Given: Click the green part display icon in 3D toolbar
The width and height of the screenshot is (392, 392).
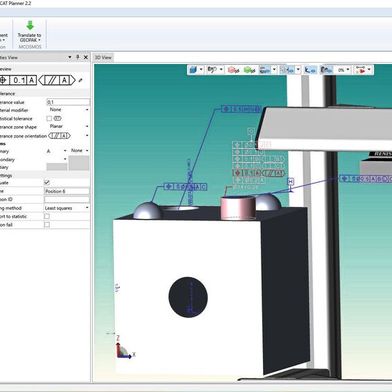Looking at the screenshot, I should [x=250, y=70].
